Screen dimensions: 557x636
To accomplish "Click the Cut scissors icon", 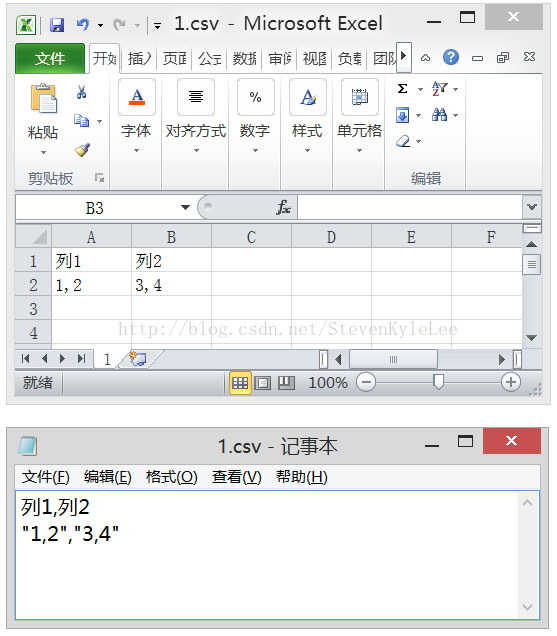I will (82, 92).
